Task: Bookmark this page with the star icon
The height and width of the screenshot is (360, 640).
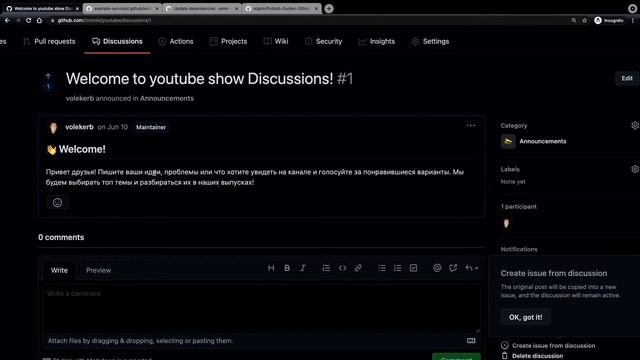Action: click(584, 20)
